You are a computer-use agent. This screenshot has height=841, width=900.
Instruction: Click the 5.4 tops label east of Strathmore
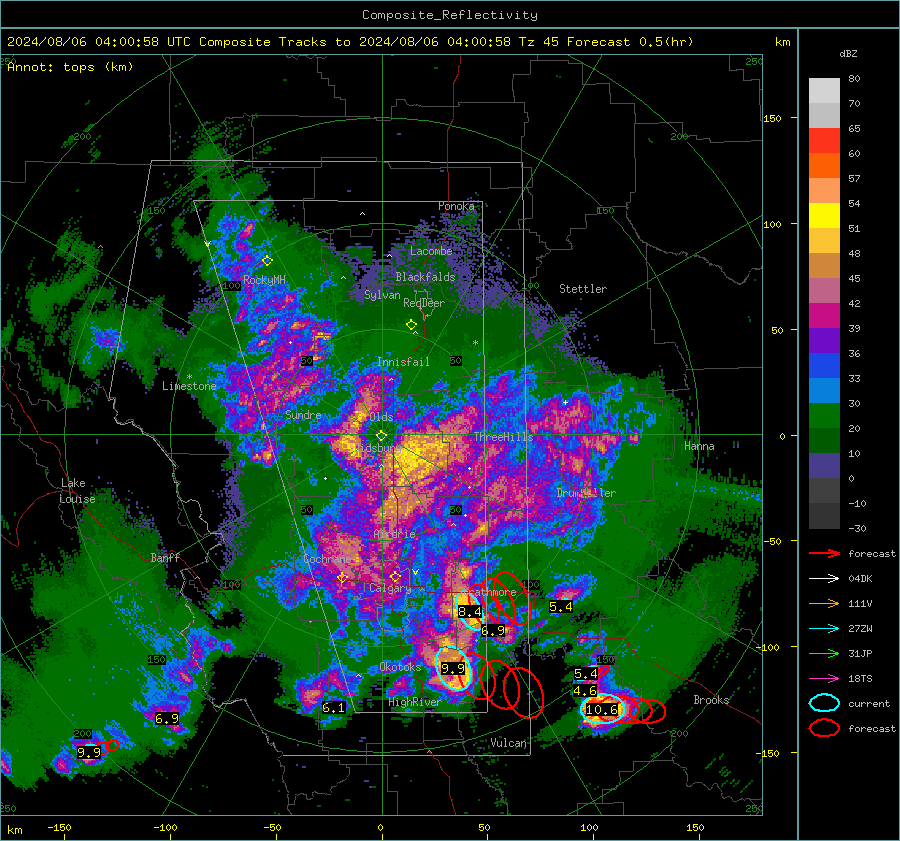561,607
